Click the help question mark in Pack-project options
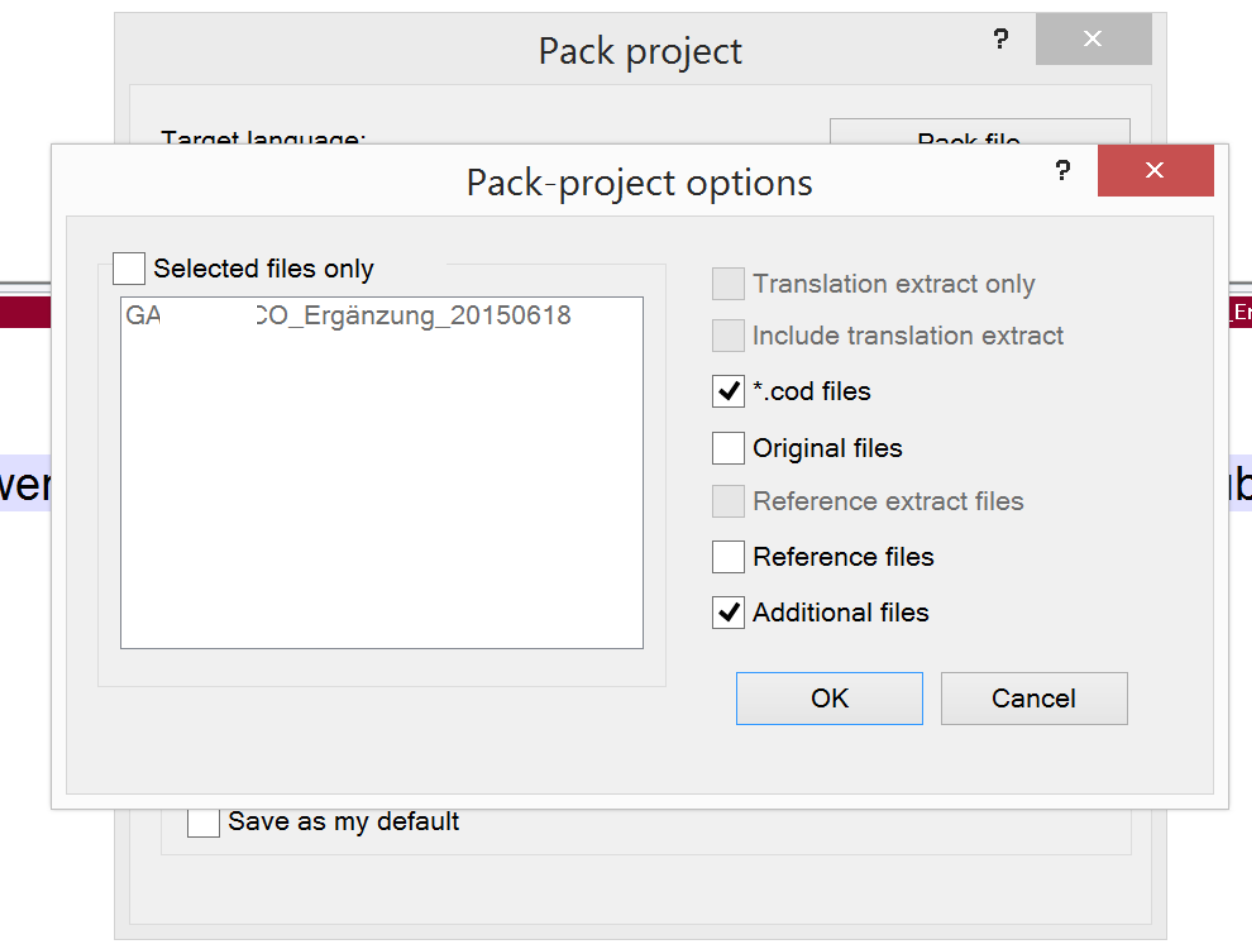Screen dimensions: 1252x950 click(x=1062, y=171)
